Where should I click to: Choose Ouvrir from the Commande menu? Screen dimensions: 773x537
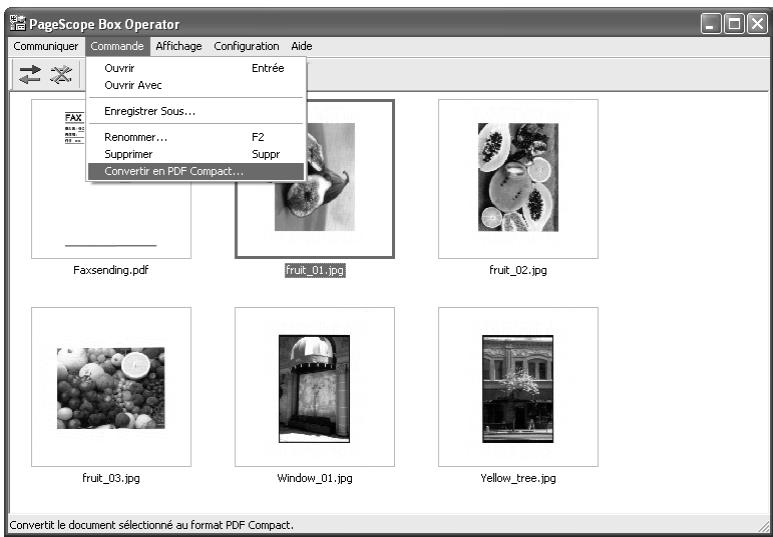point(196,69)
